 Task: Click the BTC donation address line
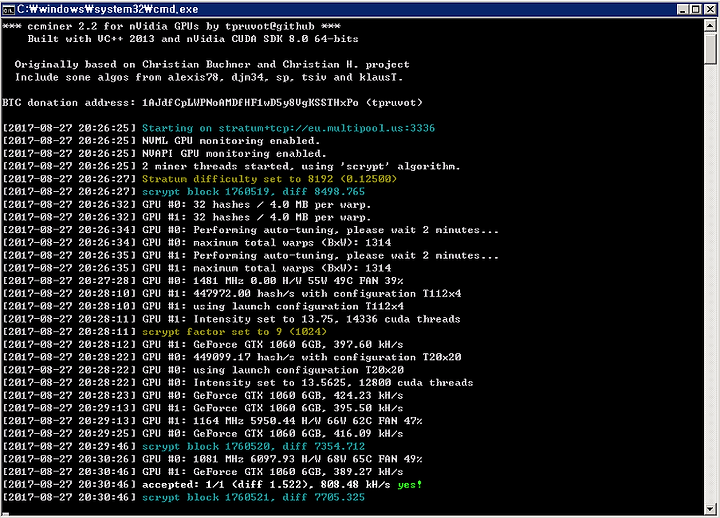[212, 102]
